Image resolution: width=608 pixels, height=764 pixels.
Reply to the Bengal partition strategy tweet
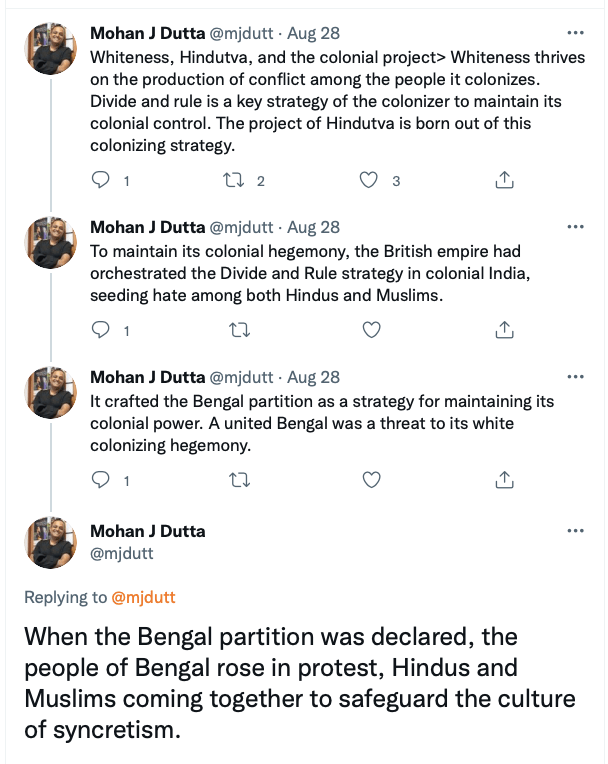coord(100,481)
